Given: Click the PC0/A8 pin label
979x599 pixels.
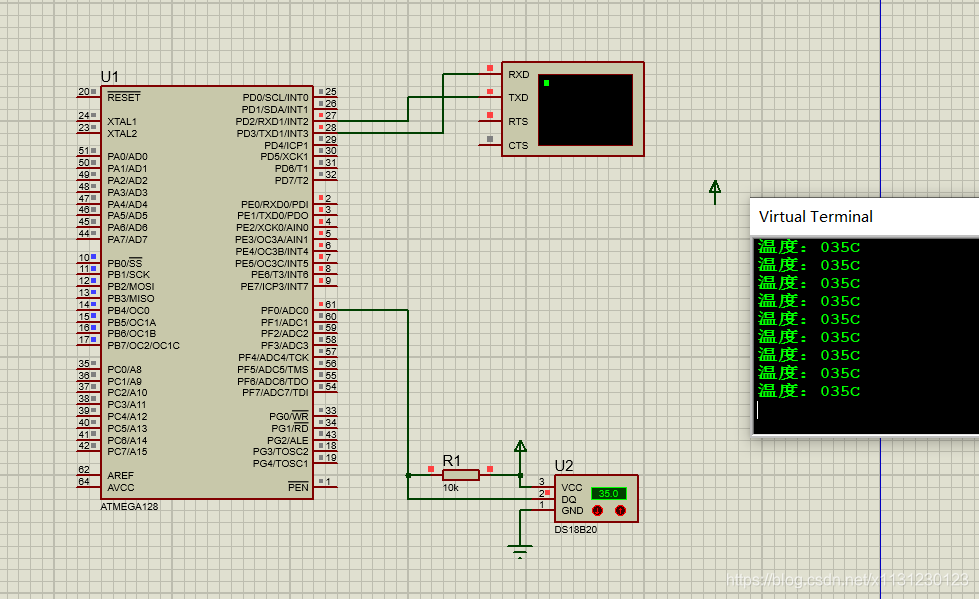Looking at the screenshot, I should 124,369.
